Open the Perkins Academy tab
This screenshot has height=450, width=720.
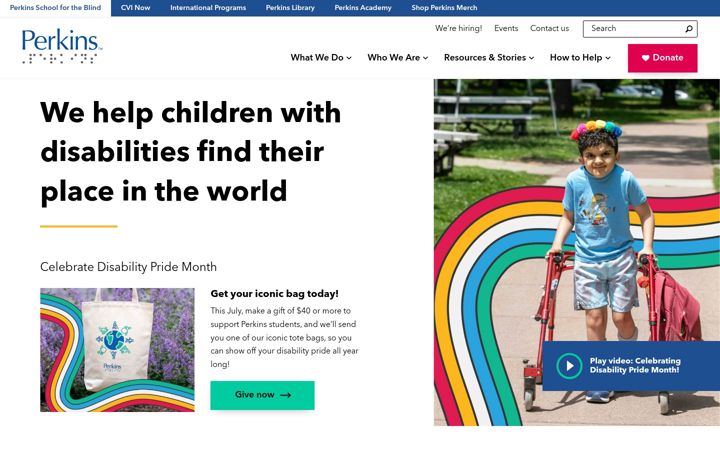[363, 8]
